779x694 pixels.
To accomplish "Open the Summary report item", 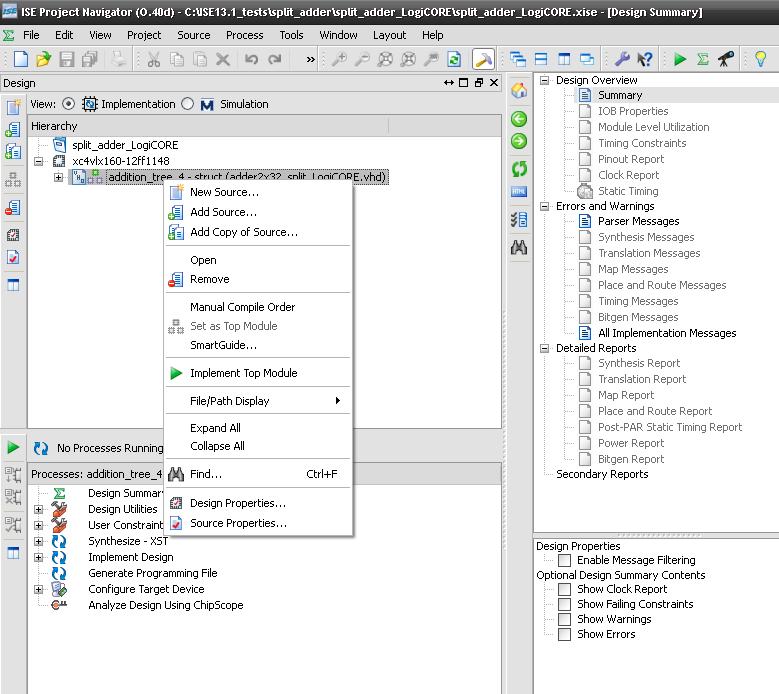I will (620, 95).
